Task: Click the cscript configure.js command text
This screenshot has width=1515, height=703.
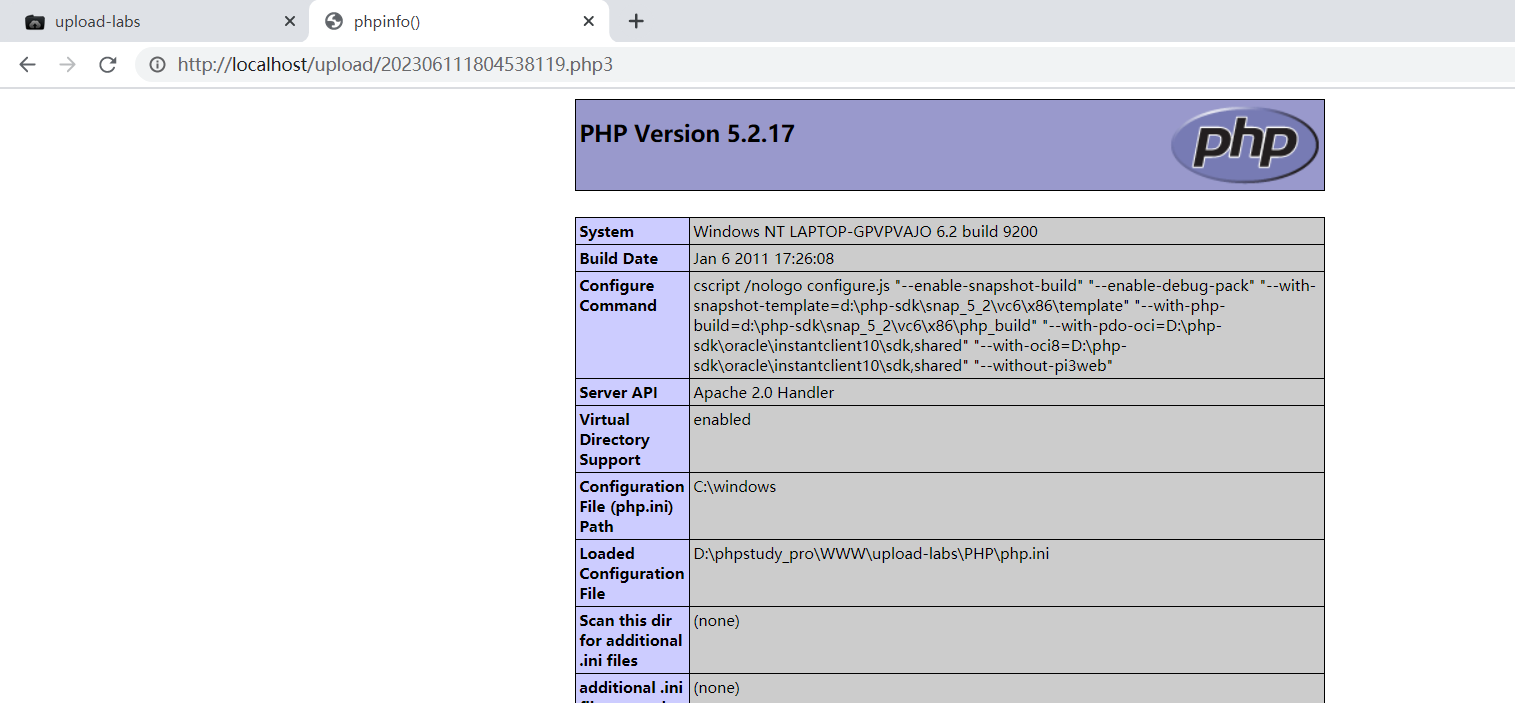Action: [1005, 326]
